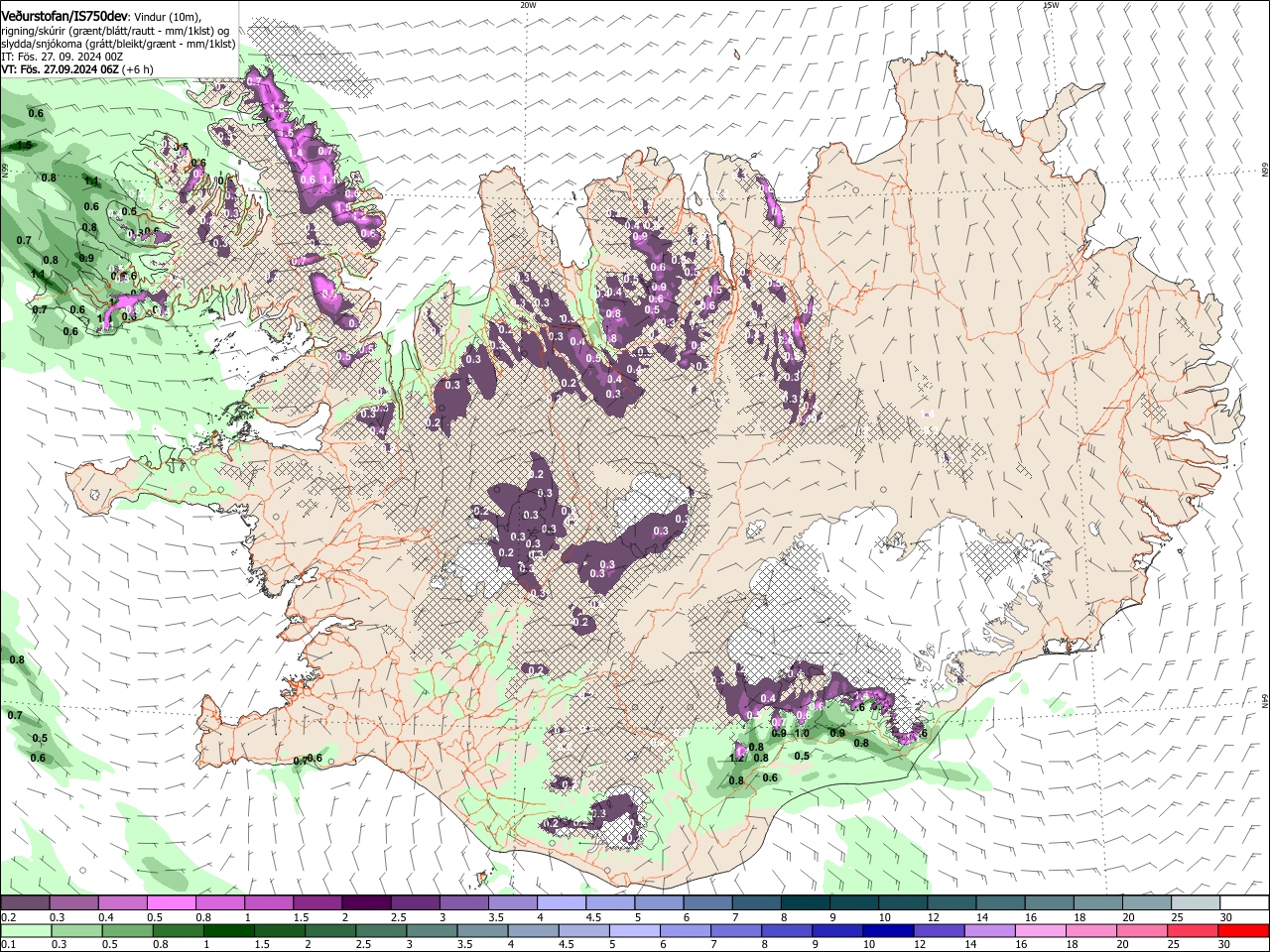Click the darkest purple snow swatch for 2–2.5

[366, 903]
